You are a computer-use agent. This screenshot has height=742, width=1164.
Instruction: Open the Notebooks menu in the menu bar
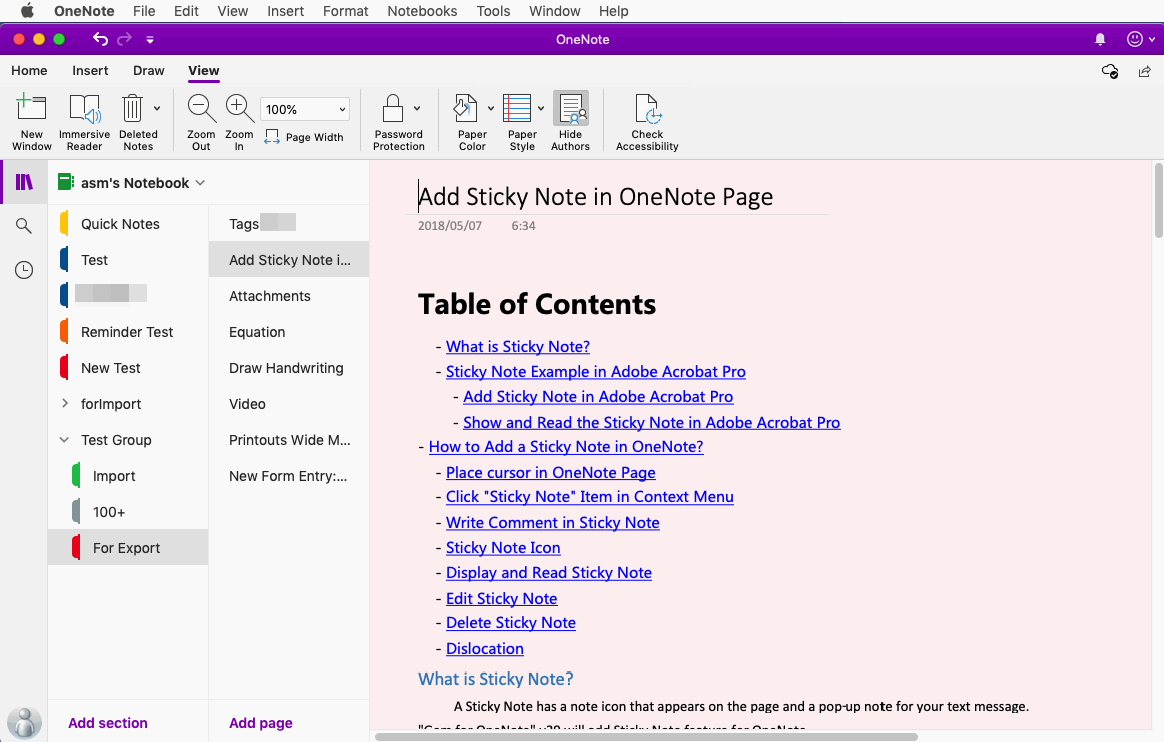(x=421, y=11)
